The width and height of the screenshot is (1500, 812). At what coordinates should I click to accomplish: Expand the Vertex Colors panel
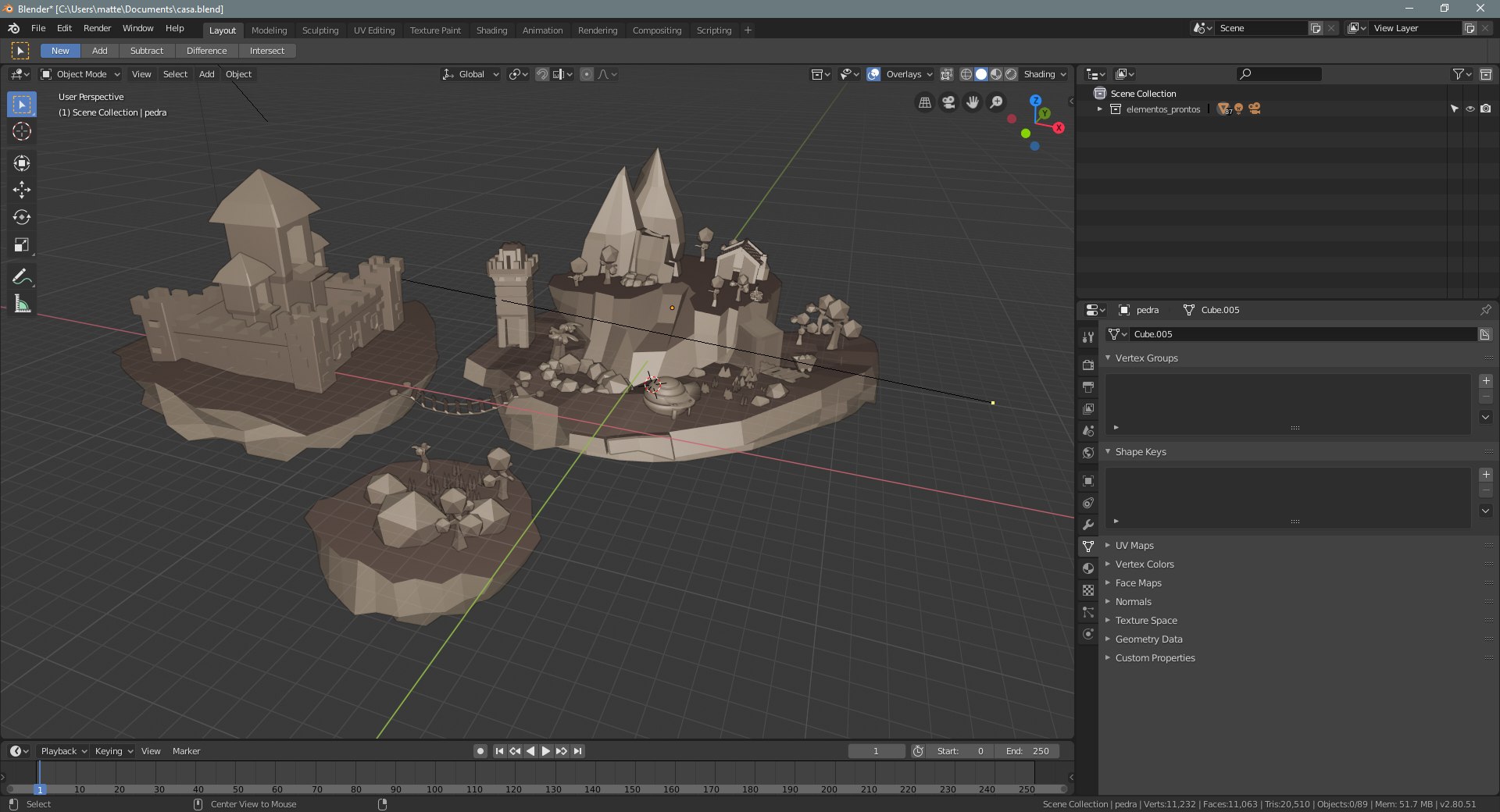[x=1145, y=564]
